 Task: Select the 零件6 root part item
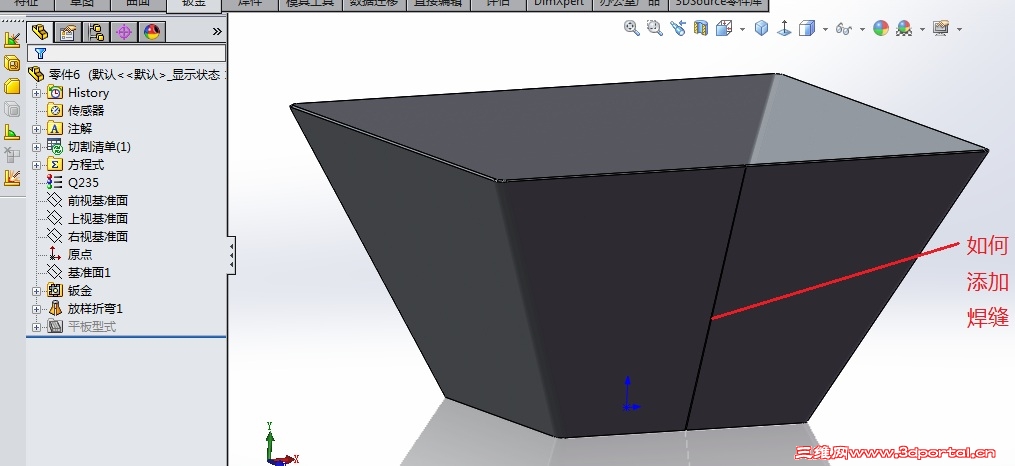[128, 74]
